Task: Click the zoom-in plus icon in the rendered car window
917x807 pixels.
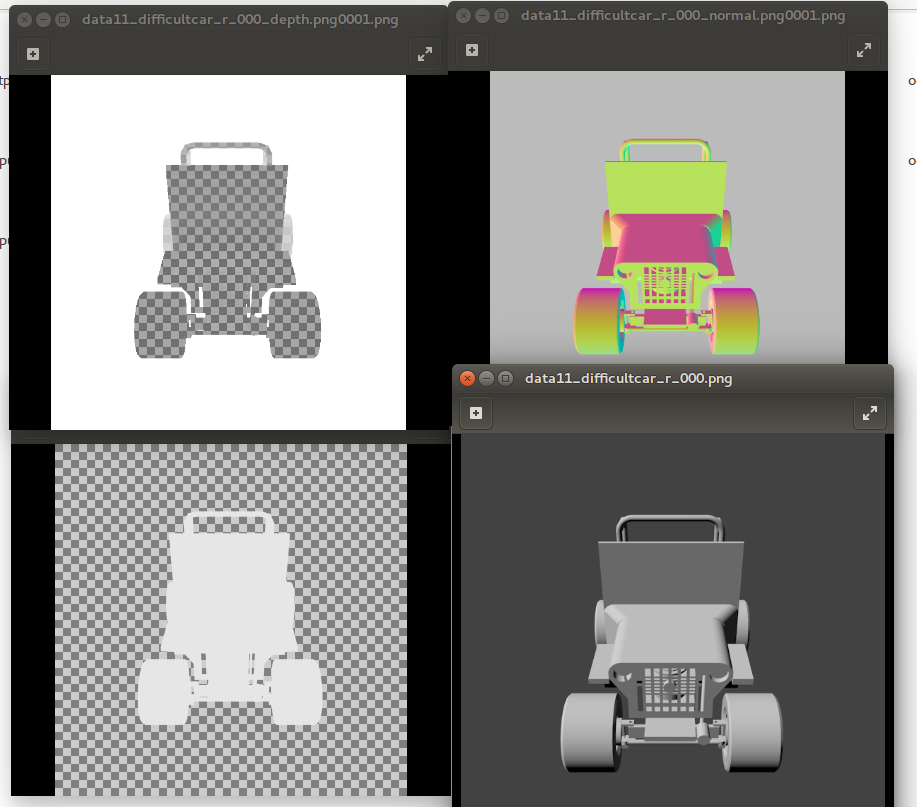Action: tap(476, 413)
